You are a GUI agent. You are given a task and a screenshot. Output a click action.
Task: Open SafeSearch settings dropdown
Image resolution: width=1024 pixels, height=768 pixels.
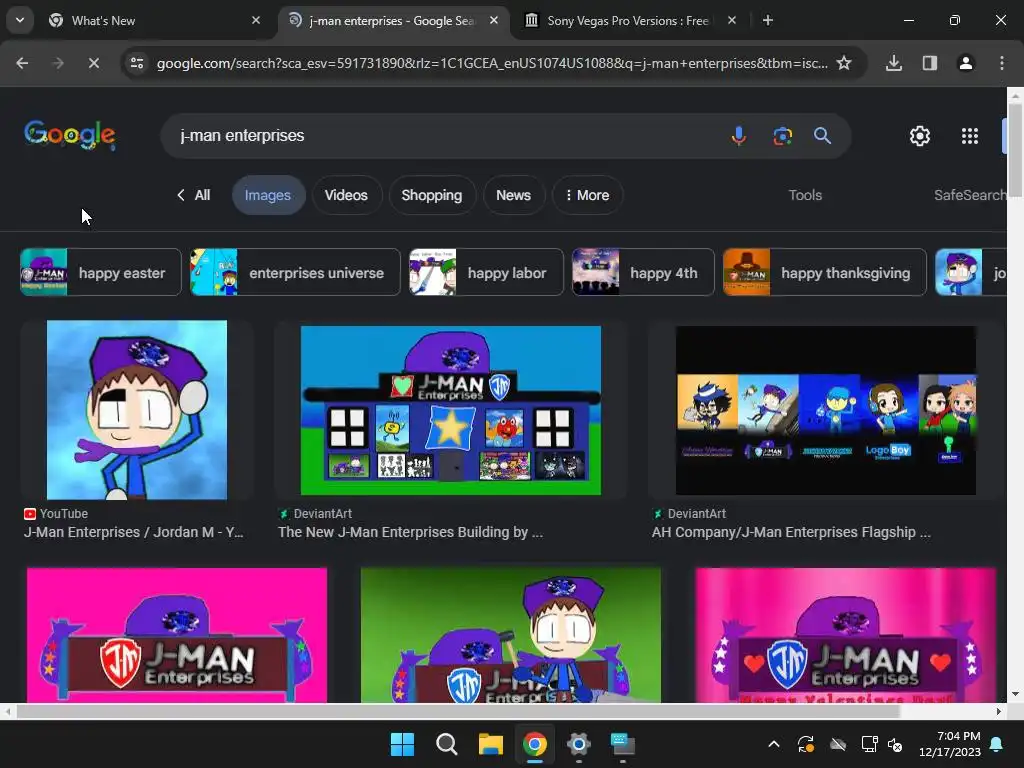(x=970, y=195)
